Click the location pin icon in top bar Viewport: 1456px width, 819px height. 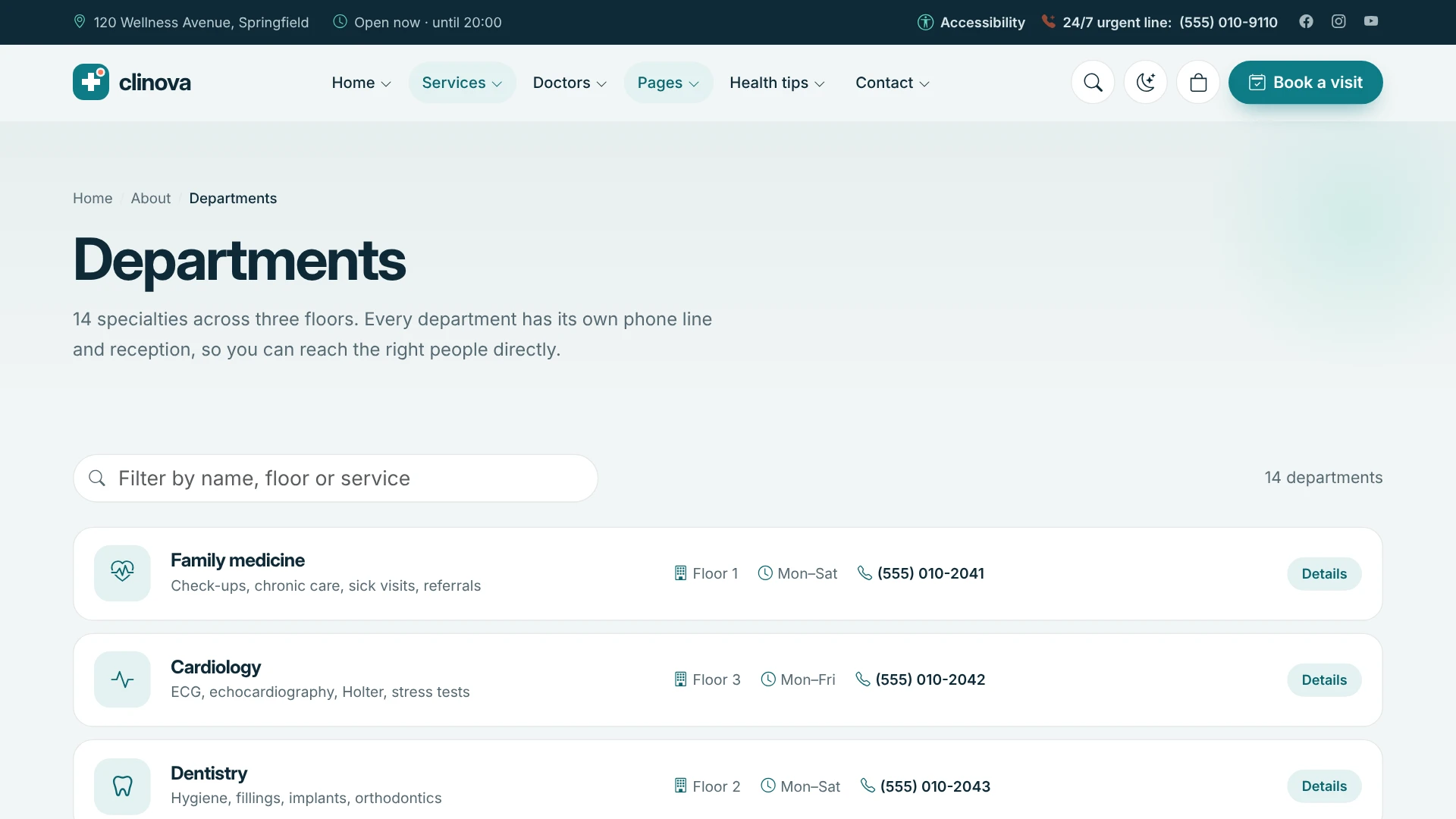tap(80, 21)
